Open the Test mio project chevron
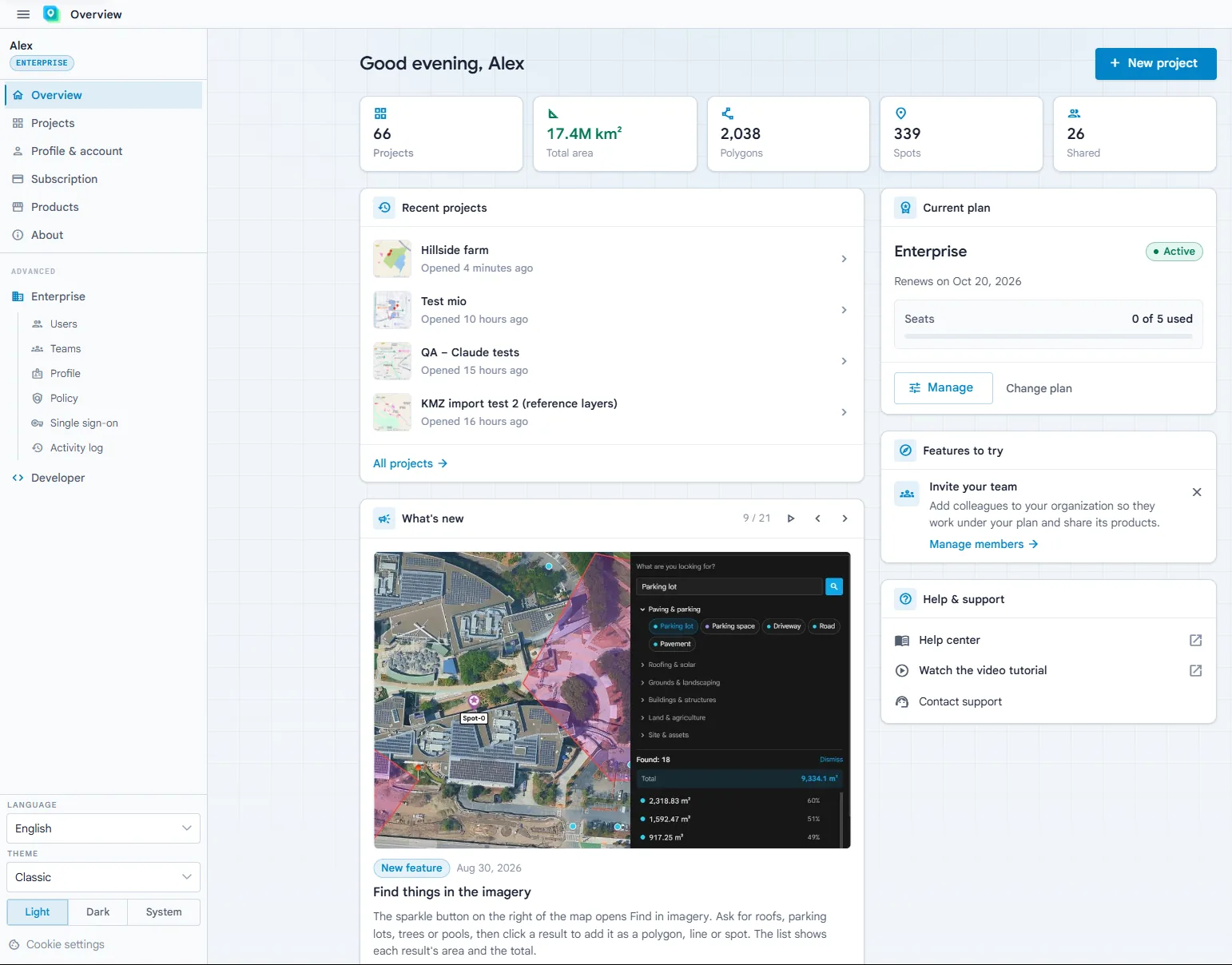 point(844,310)
